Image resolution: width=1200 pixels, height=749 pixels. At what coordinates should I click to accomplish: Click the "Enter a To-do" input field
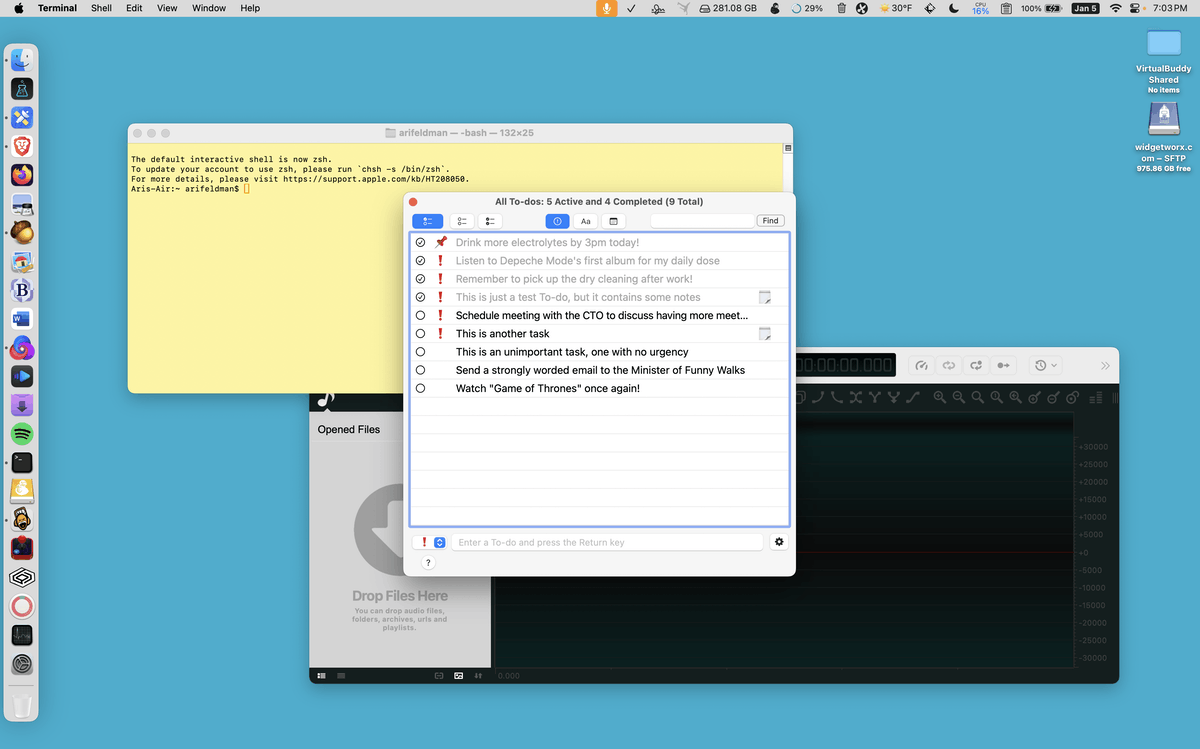coord(607,542)
